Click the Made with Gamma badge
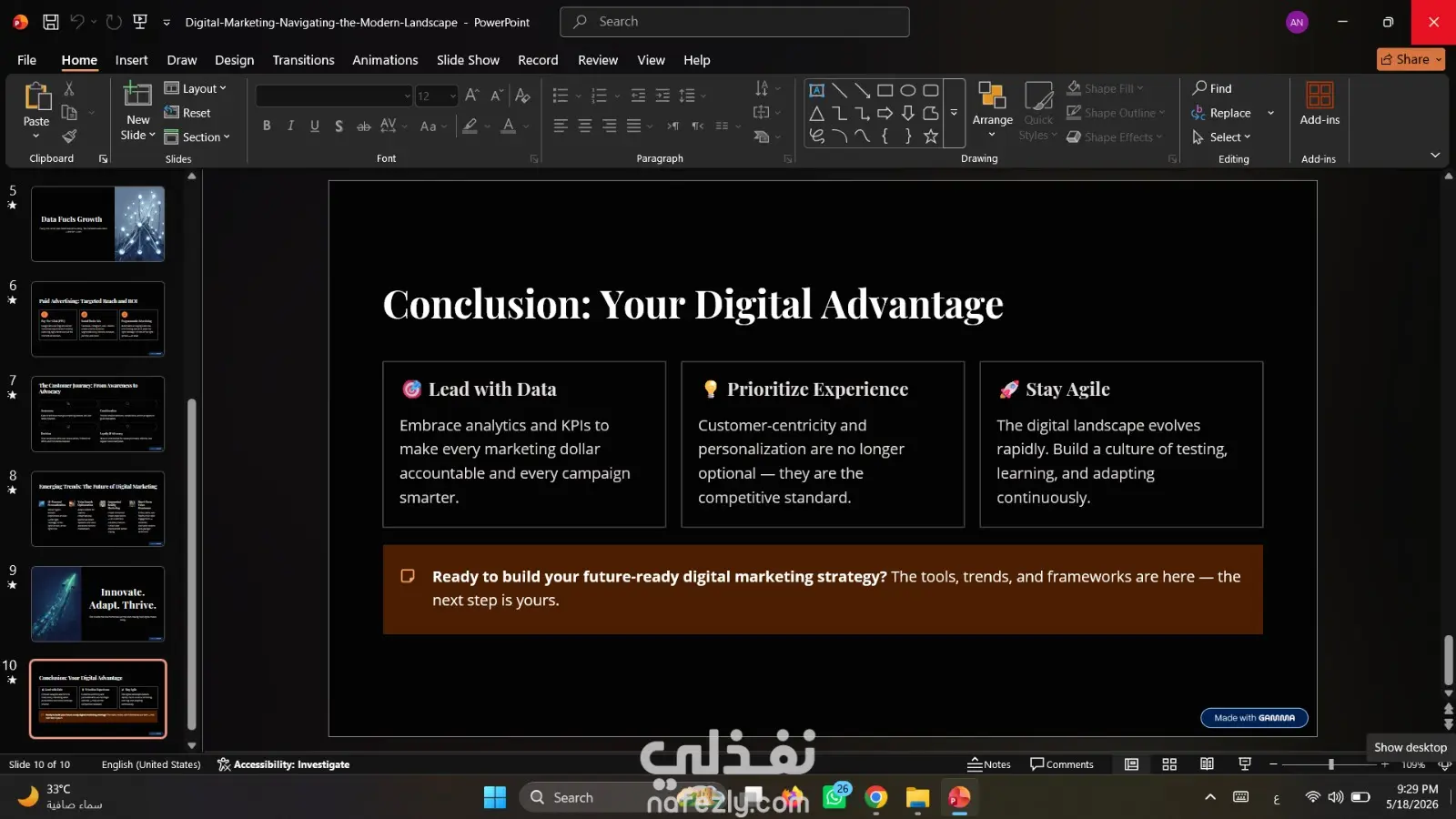This screenshot has width=1456, height=819. coord(1254,718)
